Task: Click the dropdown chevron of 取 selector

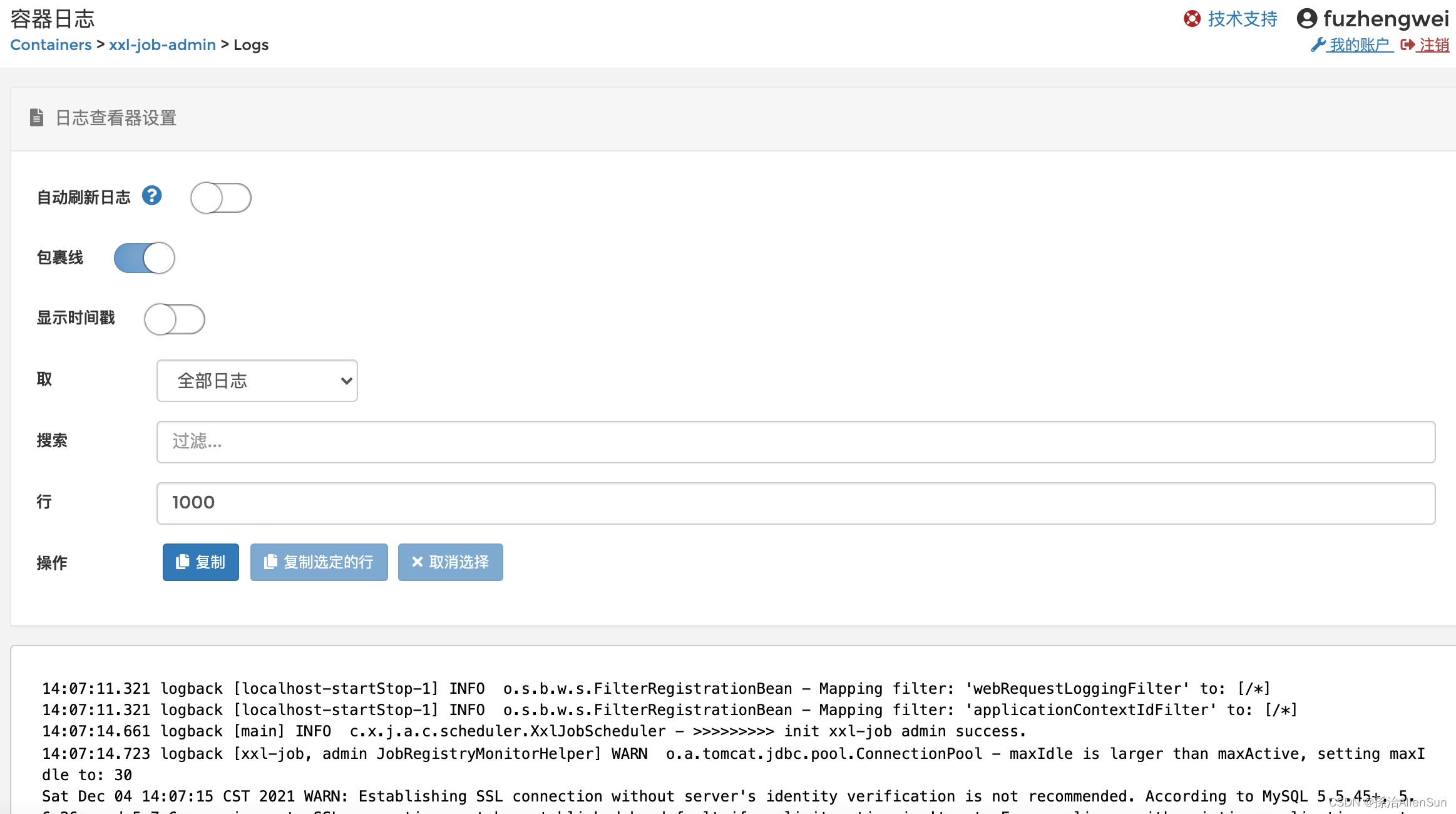Action: pyautogui.click(x=346, y=381)
